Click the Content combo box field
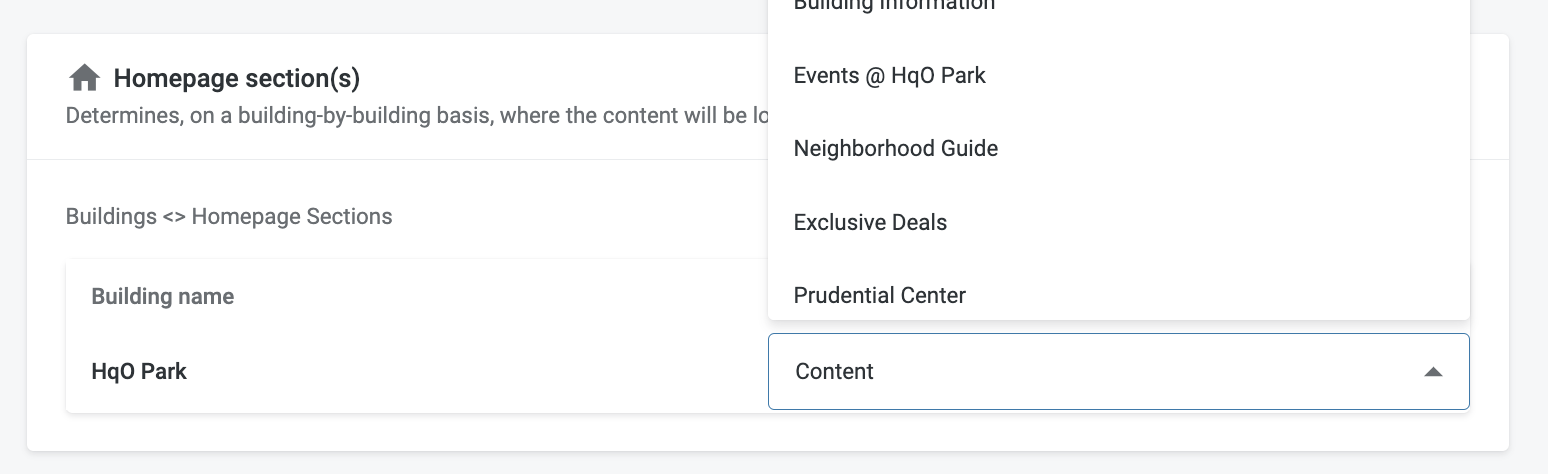 tap(1100, 372)
